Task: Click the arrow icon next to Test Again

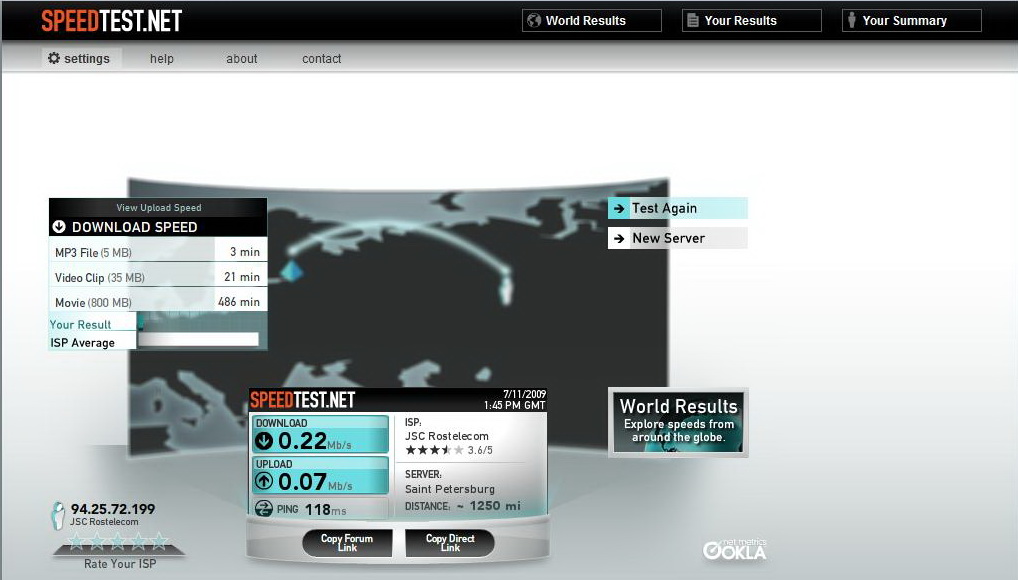Action: click(619, 208)
